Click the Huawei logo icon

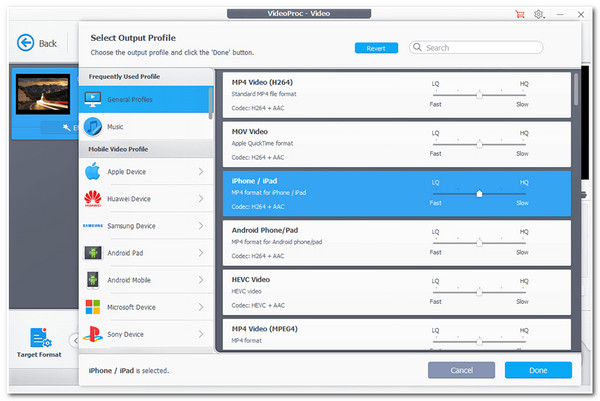tap(93, 199)
